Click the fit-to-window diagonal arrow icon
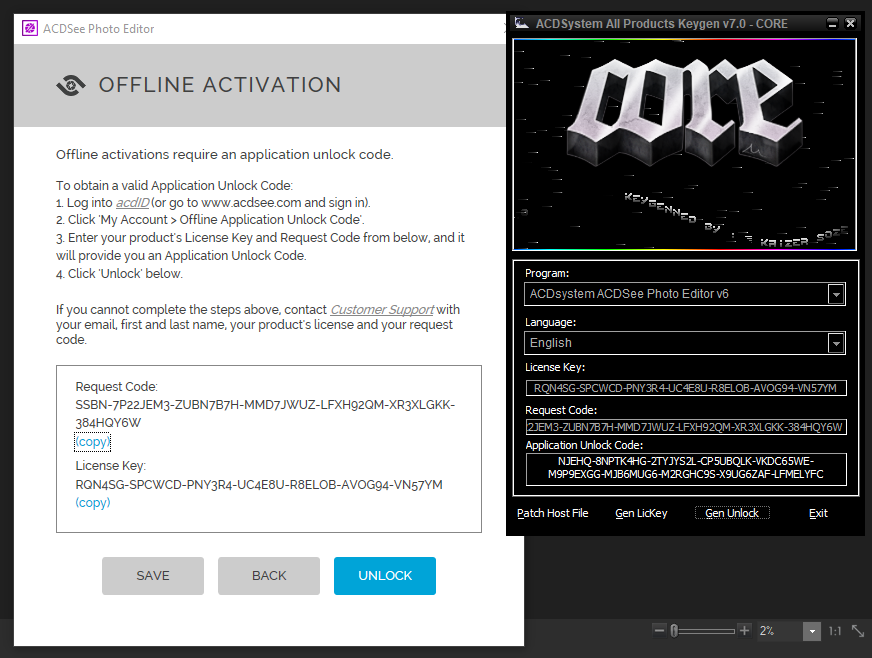 [858, 631]
